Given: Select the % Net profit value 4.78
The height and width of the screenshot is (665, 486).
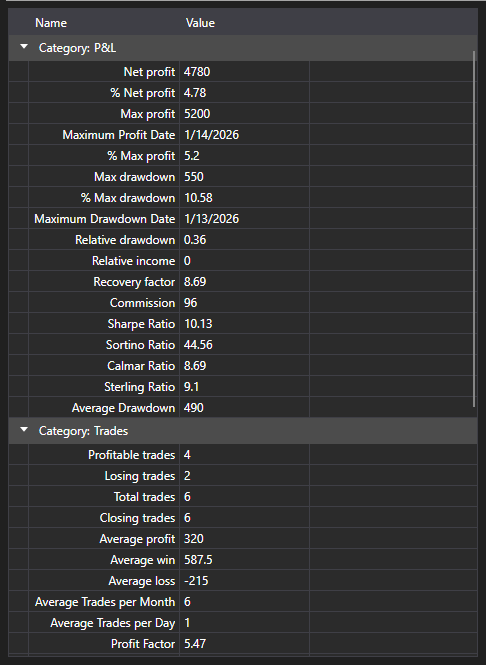Looking at the screenshot, I should (x=195, y=93).
